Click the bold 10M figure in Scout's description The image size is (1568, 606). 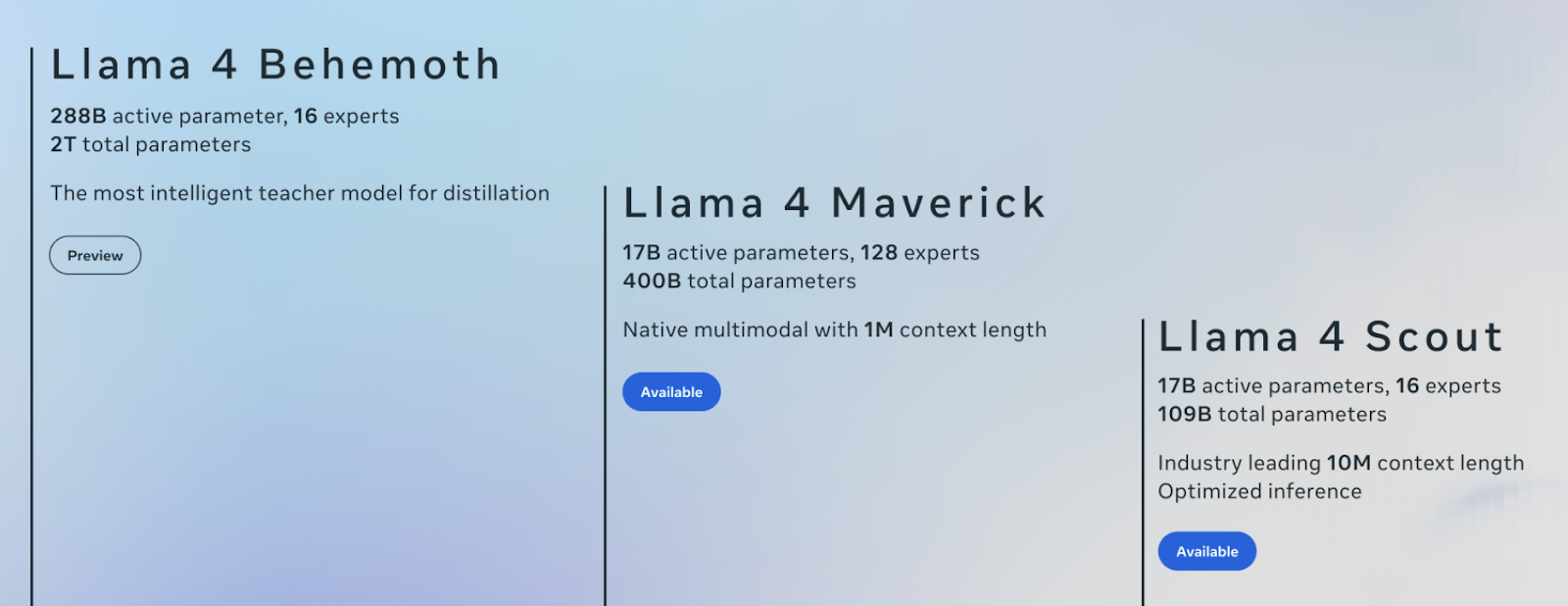click(x=1348, y=463)
